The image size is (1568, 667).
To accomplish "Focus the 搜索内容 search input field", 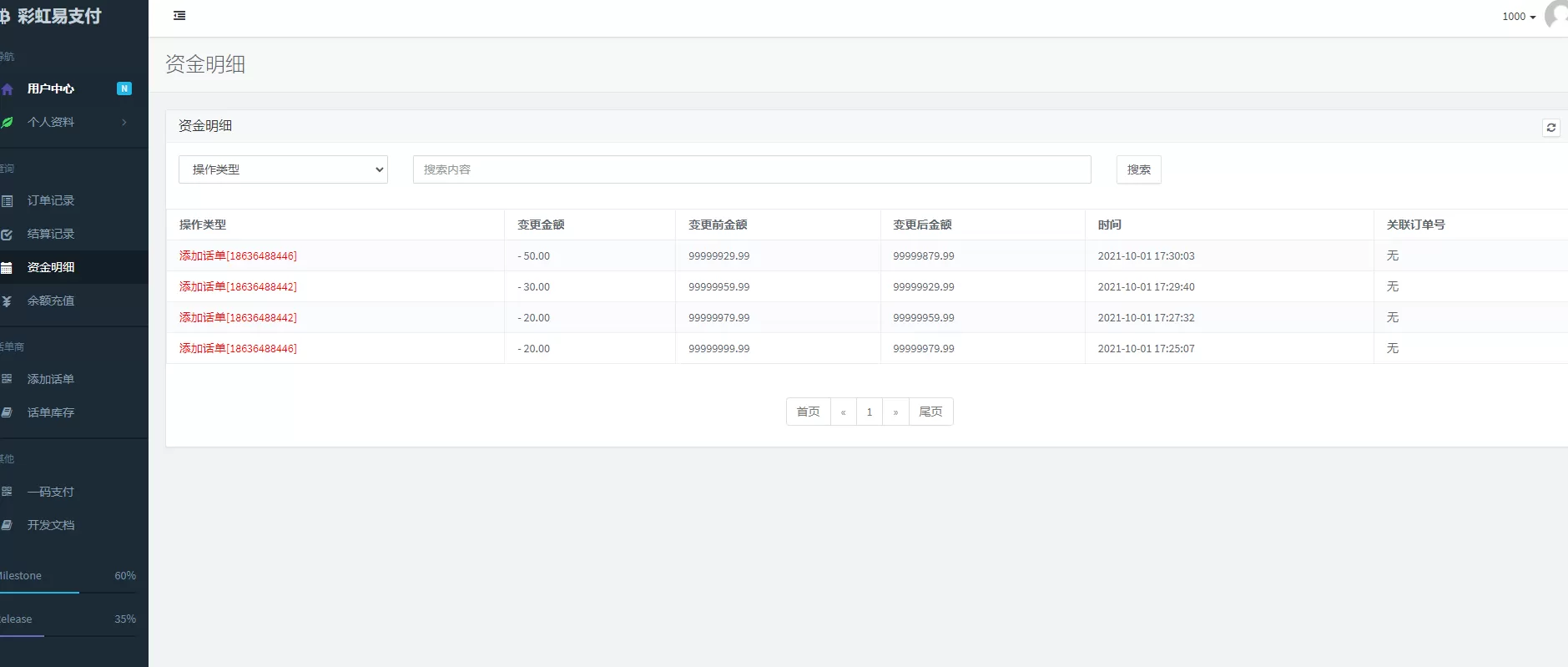I will (x=751, y=169).
